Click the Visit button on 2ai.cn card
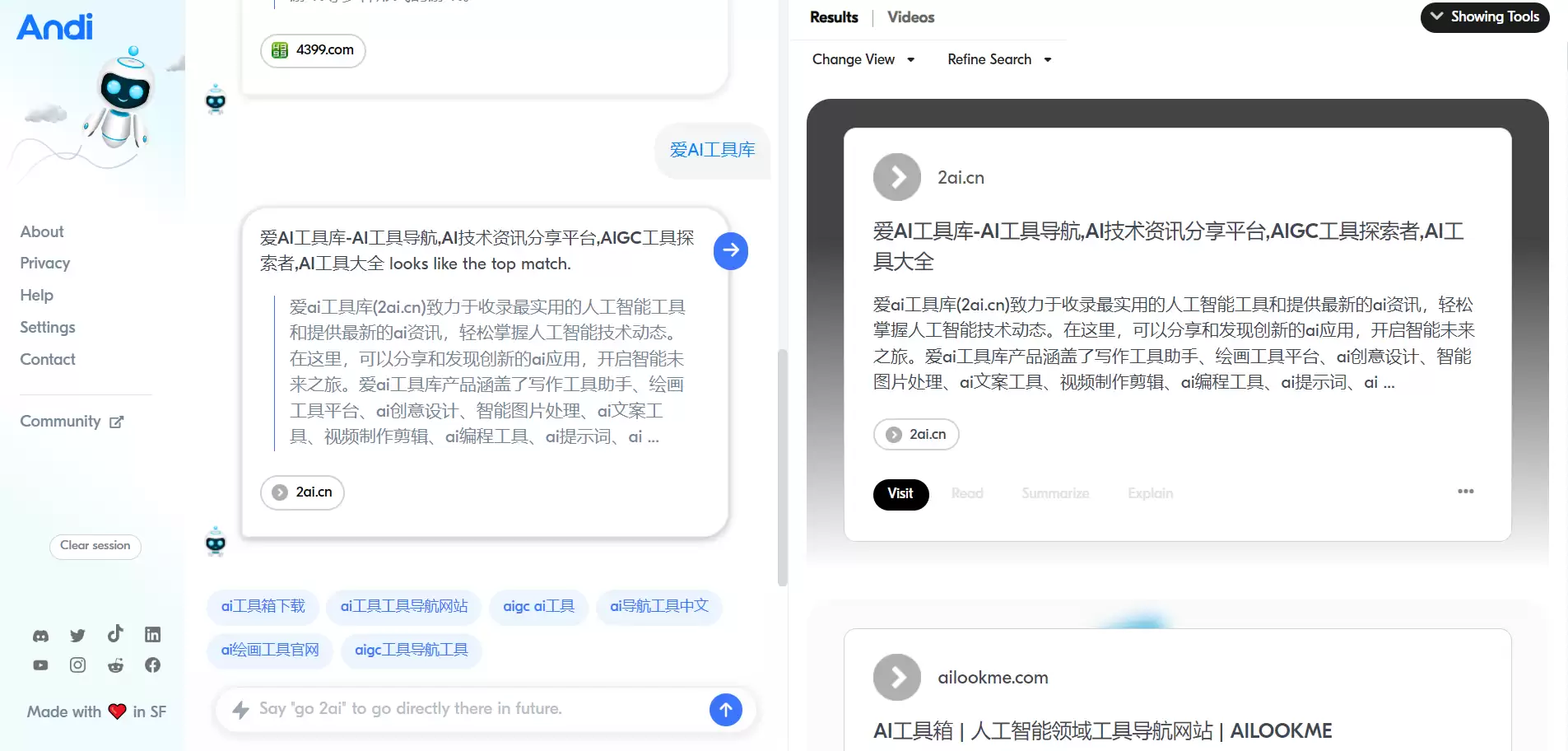 coord(900,494)
